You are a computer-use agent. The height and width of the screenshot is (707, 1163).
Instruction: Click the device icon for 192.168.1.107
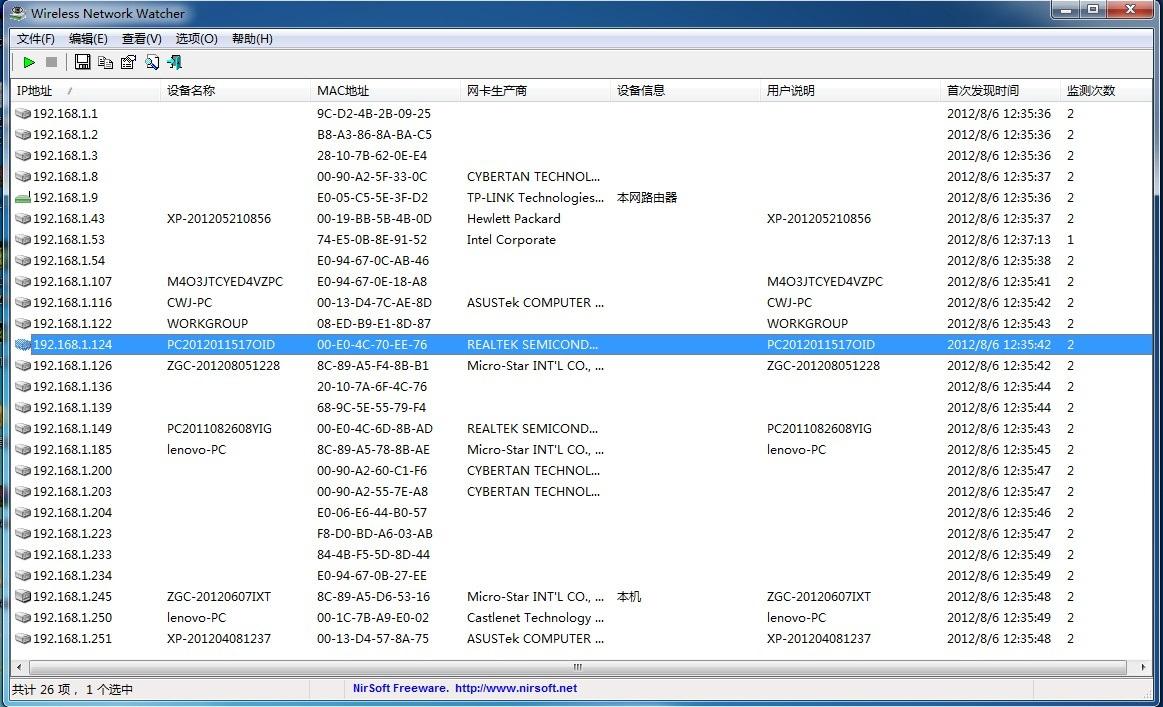click(23, 282)
